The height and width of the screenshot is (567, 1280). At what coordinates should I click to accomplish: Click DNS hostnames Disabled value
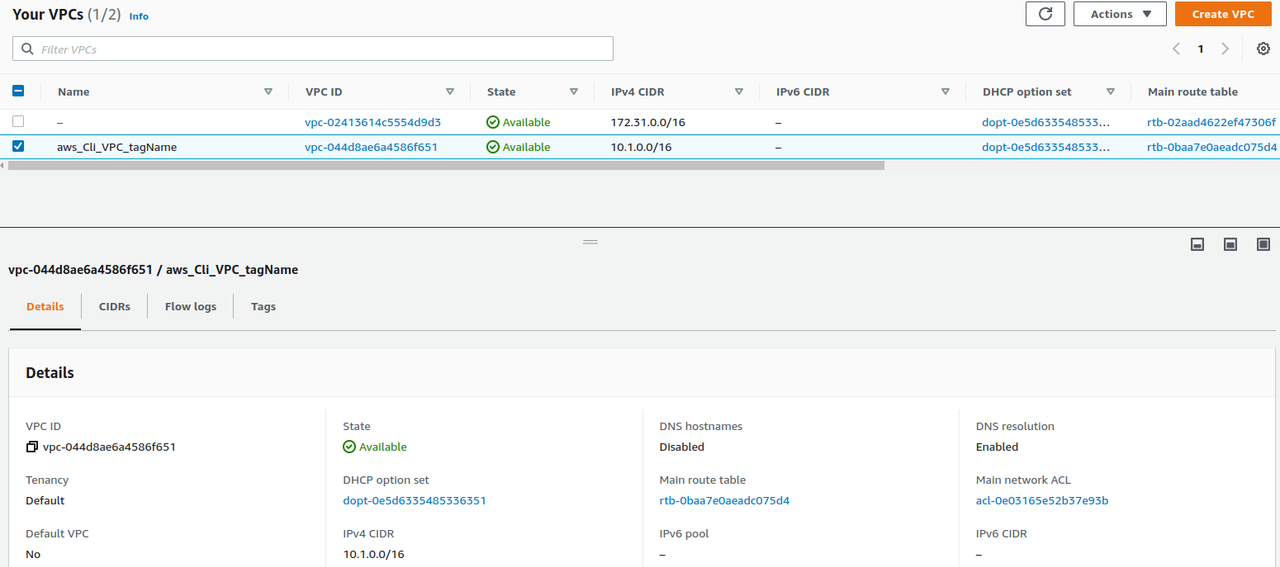682,447
